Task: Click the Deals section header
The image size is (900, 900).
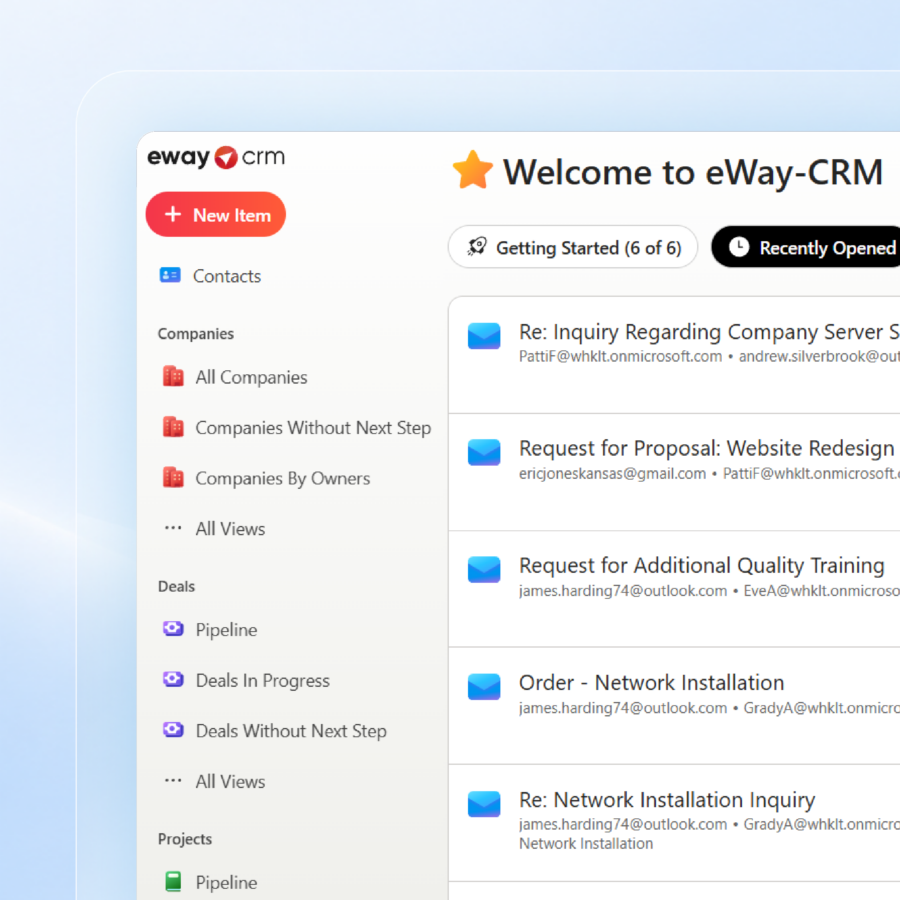Action: point(176,586)
